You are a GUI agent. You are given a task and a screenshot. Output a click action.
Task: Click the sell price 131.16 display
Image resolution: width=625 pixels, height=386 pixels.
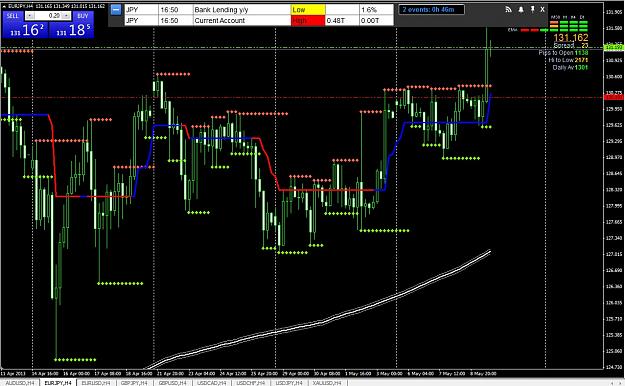(x=26, y=30)
